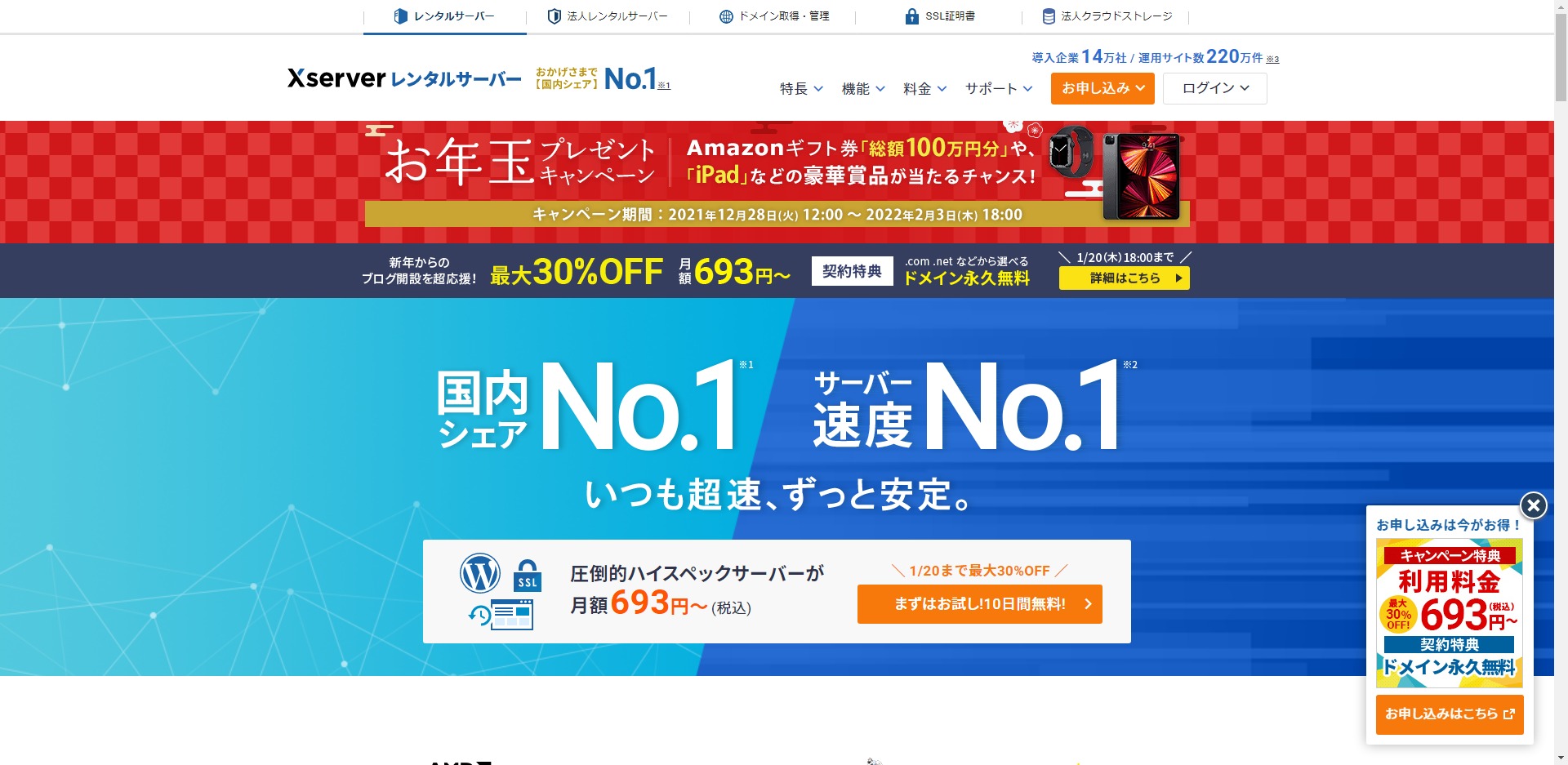The height and width of the screenshot is (765, 1568).
Task: Expand the 機能 dropdown menu
Action: click(863, 88)
